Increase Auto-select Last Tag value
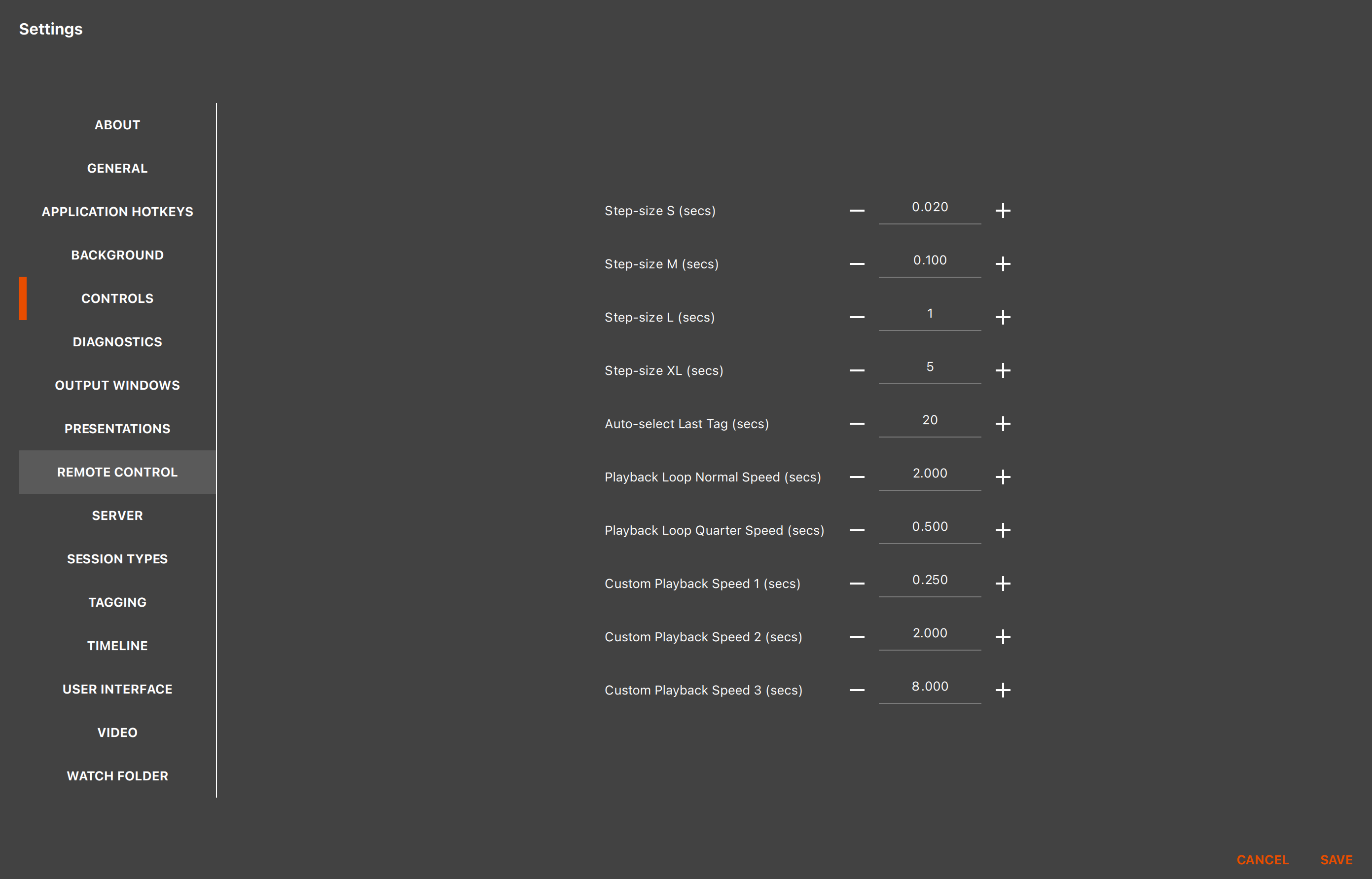Viewport: 1372px width, 879px height. tap(1003, 424)
